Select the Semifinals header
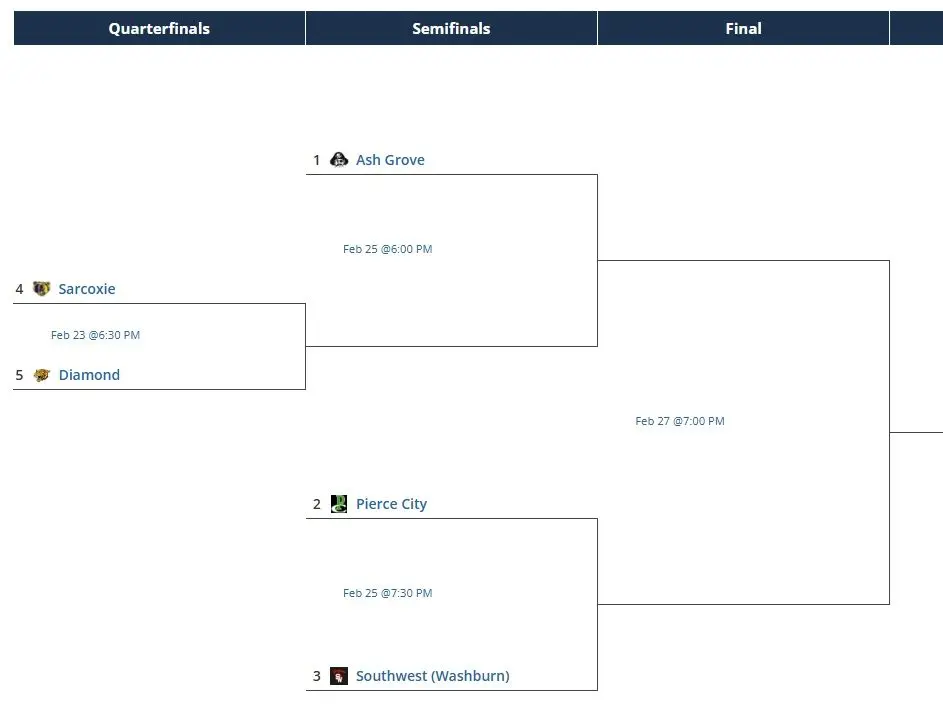 451,28
